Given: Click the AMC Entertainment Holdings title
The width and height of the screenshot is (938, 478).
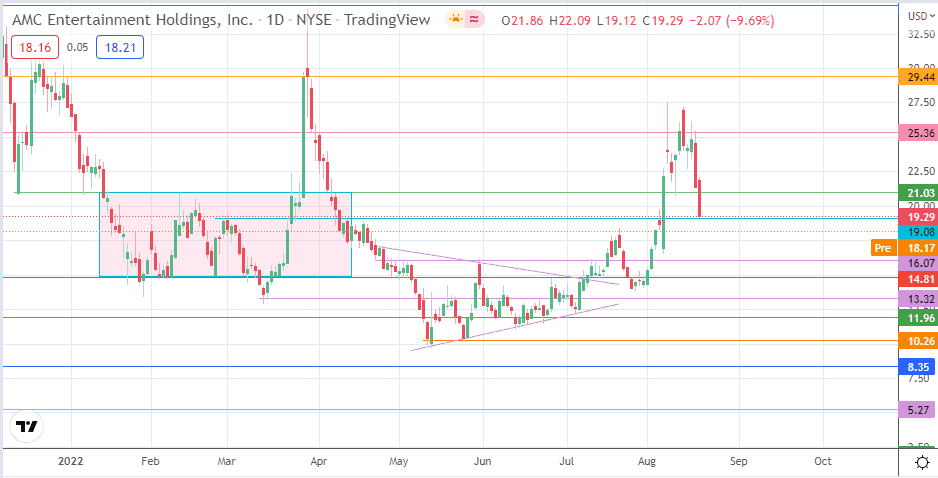Looking at the screenshot, I should point(132,20).
